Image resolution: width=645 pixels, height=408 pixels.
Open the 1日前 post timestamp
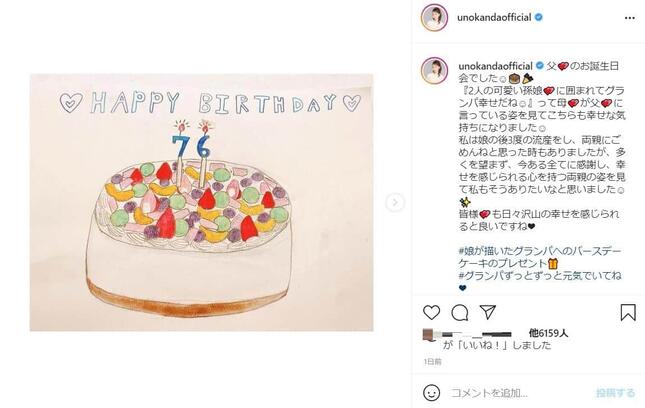433,362
